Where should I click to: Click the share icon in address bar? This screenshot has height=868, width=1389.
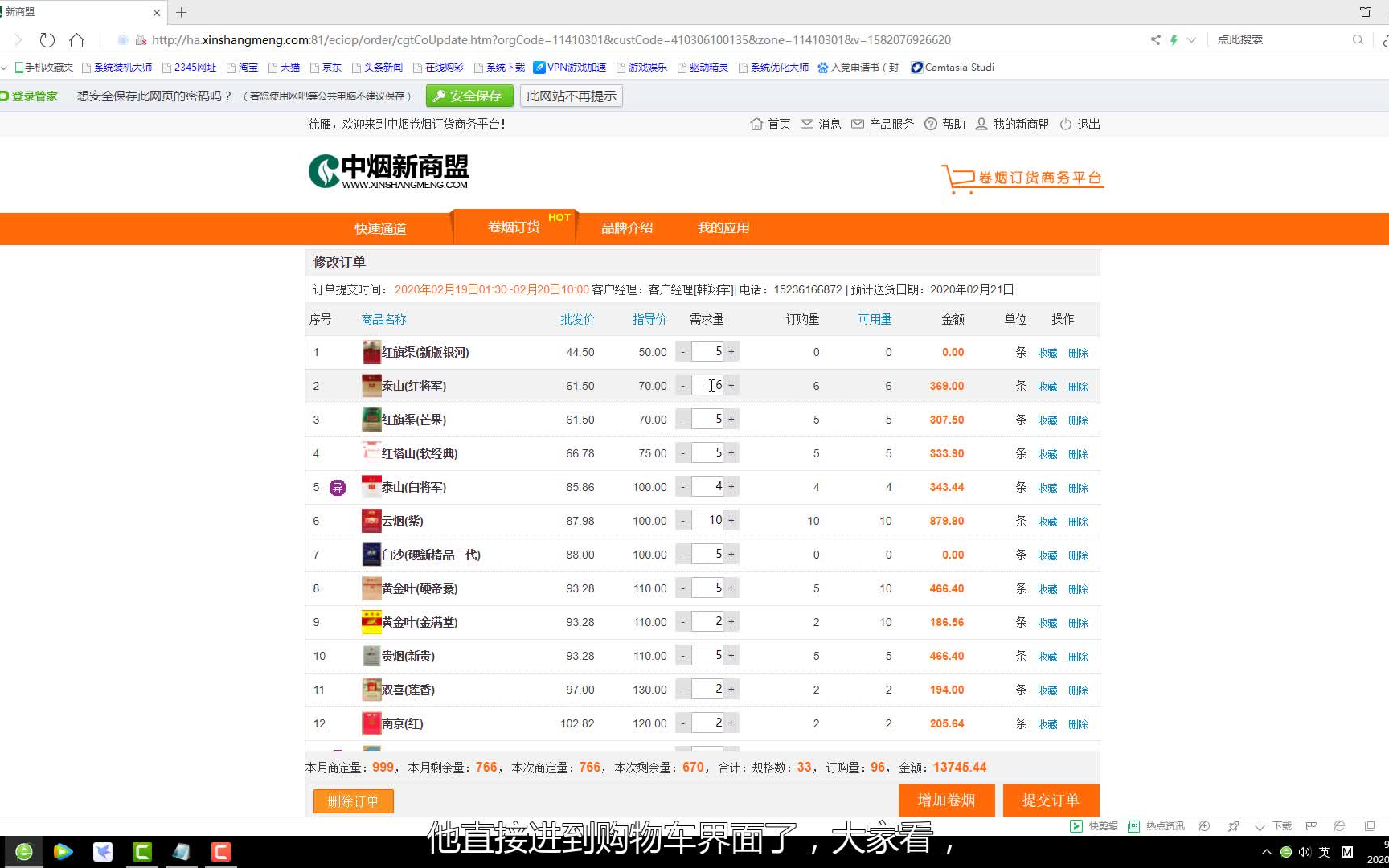(1155, 39)
